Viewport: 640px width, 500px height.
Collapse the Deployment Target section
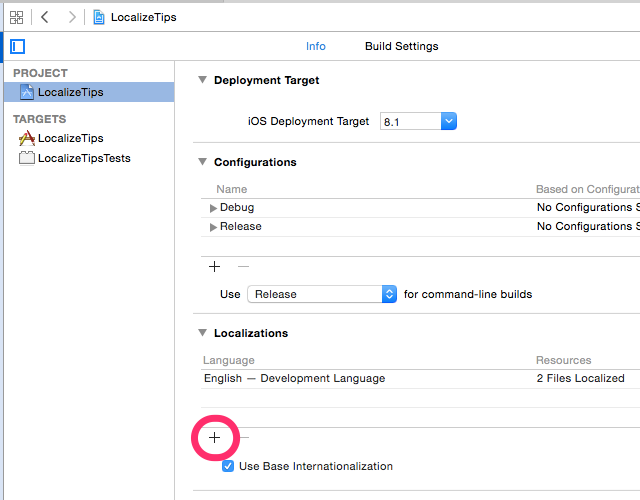coord(202,80)
